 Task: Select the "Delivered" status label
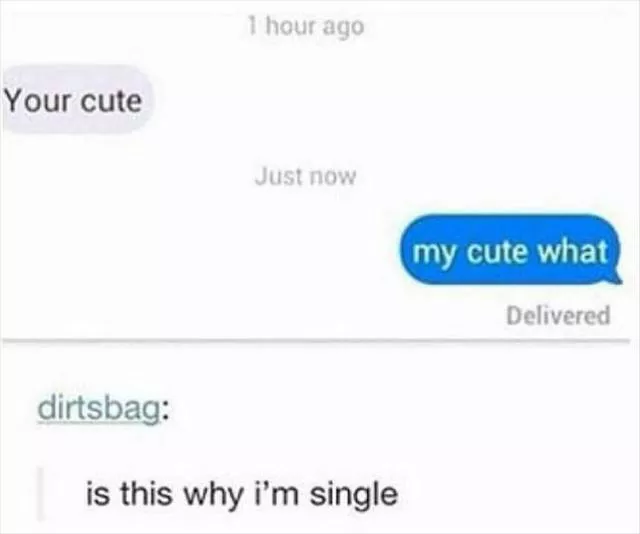tap(558, 315)
